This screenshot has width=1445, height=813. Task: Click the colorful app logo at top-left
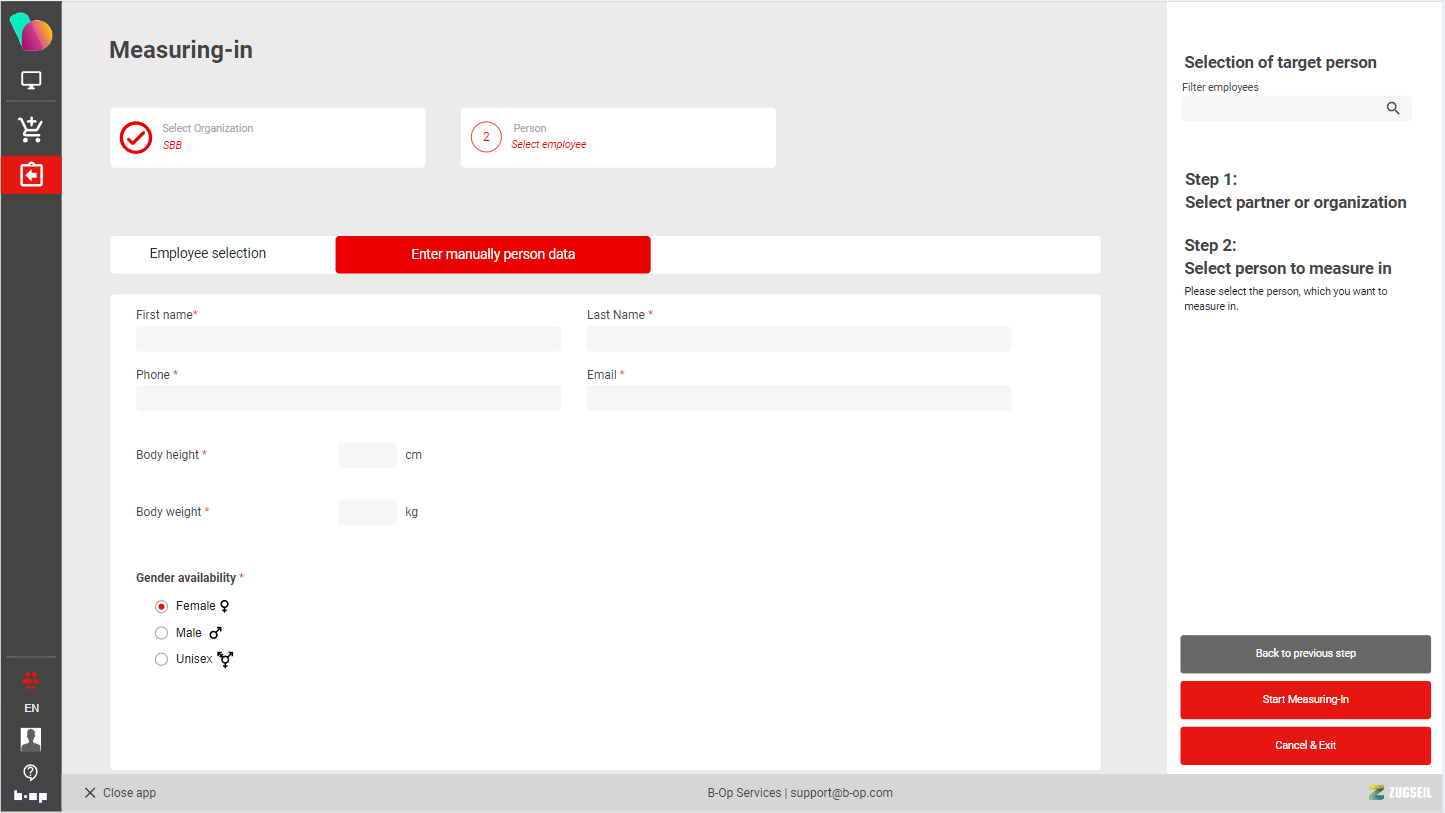(x=31, y=32)
